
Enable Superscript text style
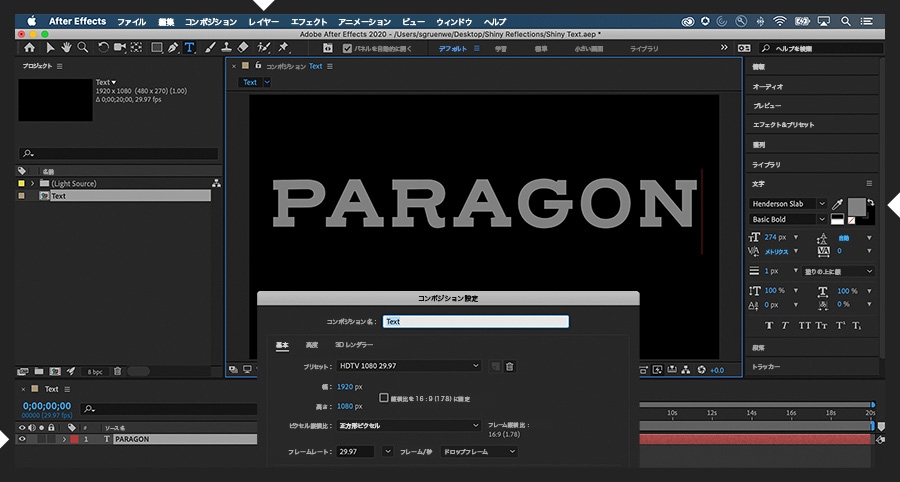point(840,325)
